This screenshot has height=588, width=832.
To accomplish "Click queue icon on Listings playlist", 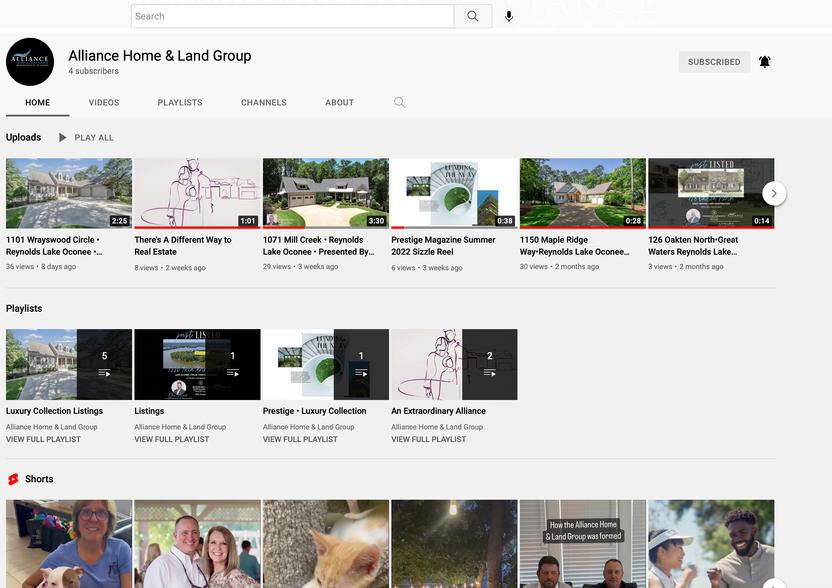I will [x=232, y=373].
